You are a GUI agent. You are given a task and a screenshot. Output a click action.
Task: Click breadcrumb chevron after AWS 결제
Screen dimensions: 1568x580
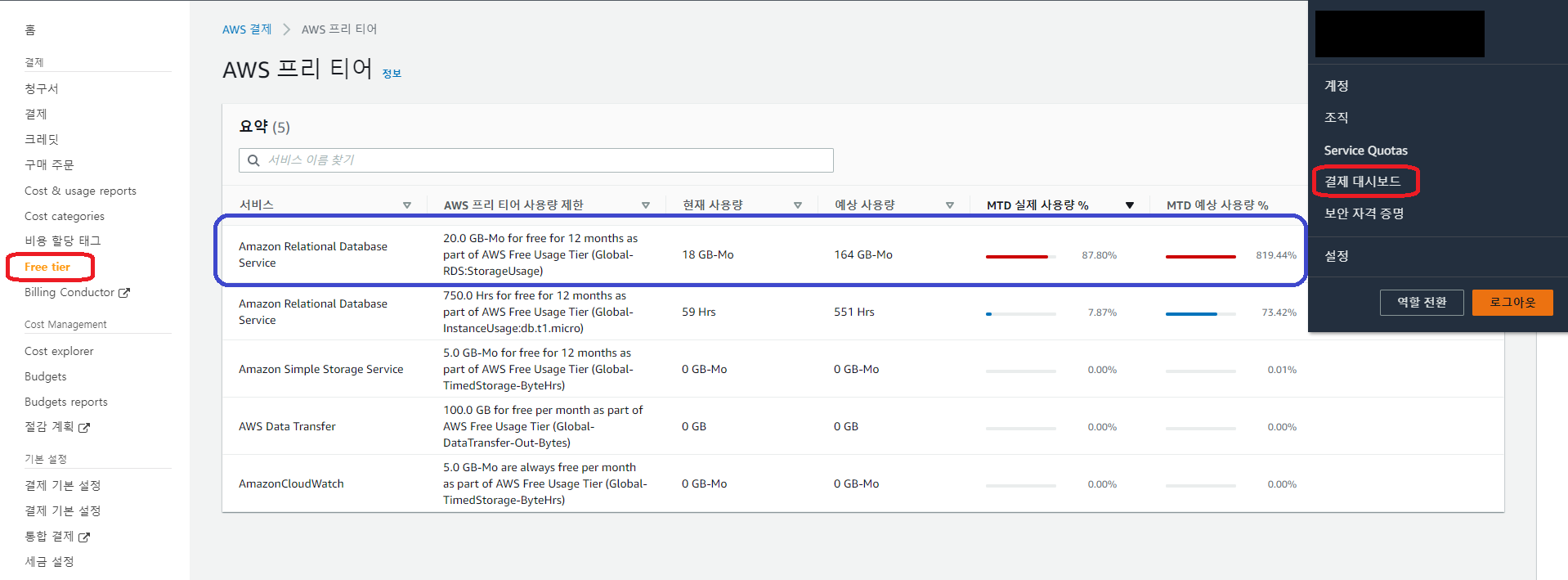(286, 29)
